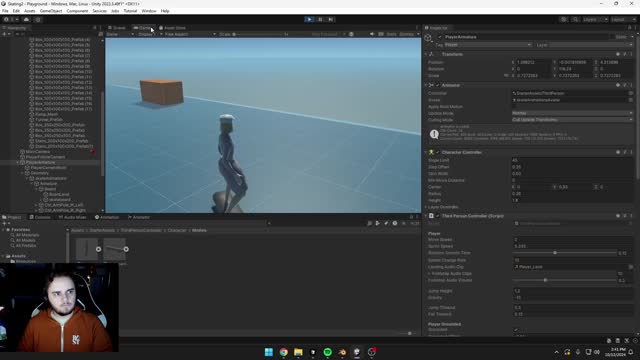Collapse the Transform component foldout
Screen dimensions: 640x360
click(x=426, y=54)
